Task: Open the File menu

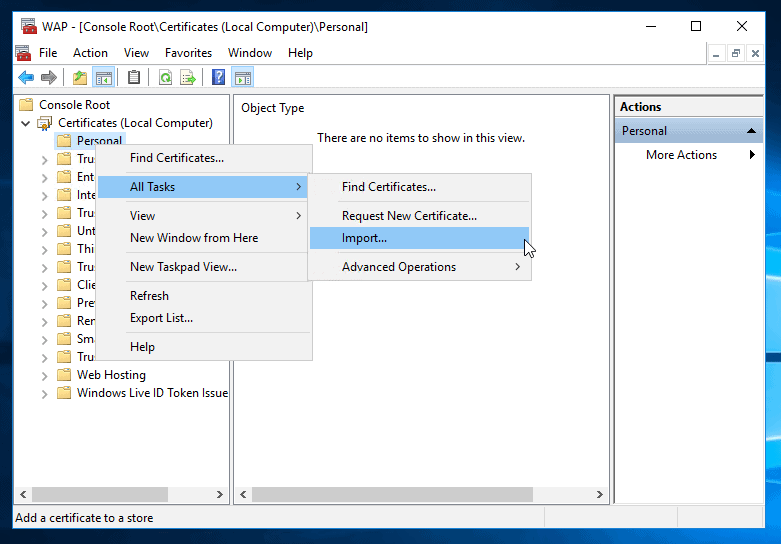Action: [48, 53]
